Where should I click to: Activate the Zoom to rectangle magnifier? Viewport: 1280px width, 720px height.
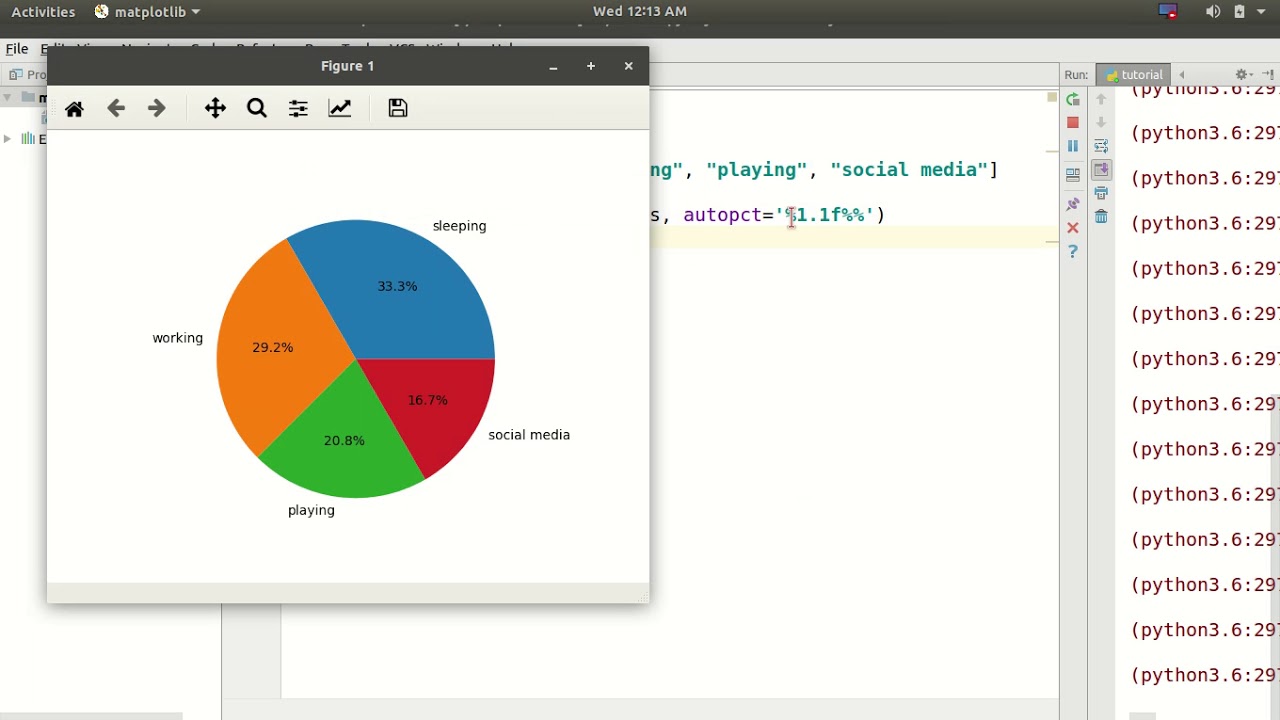(x=257, y=108)
